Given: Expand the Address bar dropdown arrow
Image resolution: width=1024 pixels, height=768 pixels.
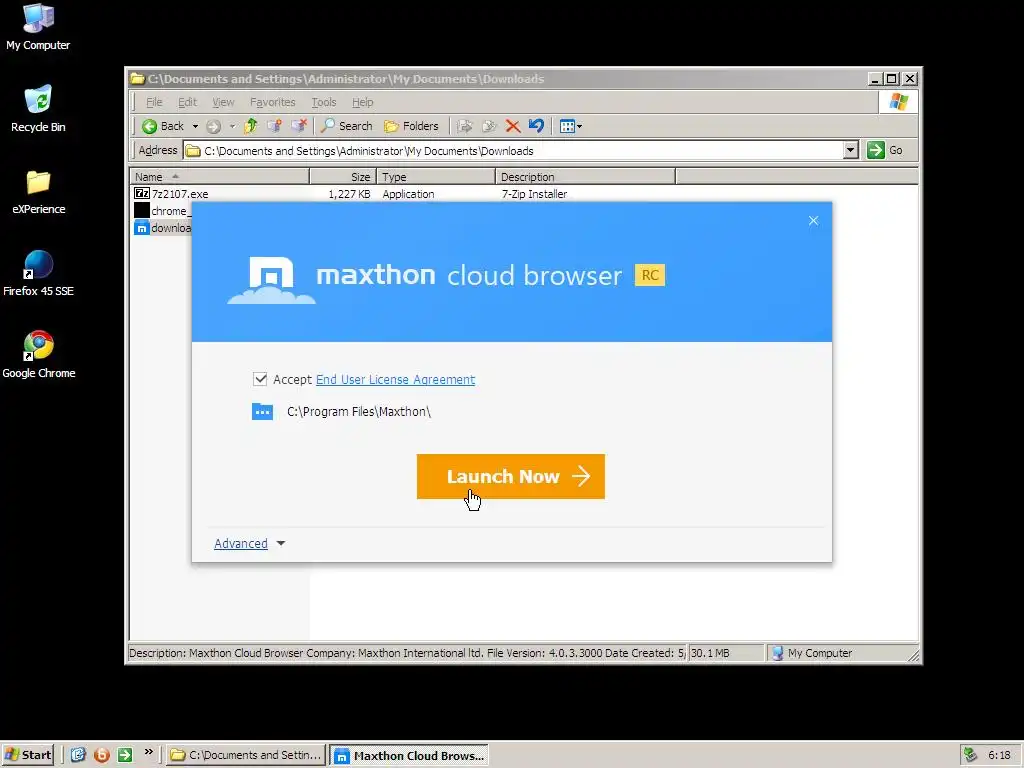Looking at the screenshot, I should pyautogui.click(x=850, y=151).
